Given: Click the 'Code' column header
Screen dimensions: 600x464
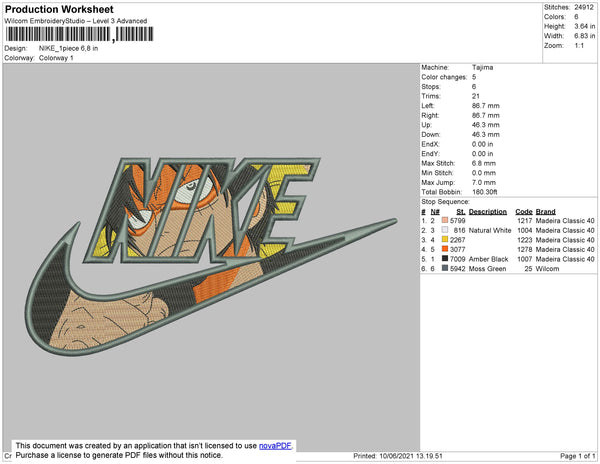Looking at the screenshot, I should (x=524, y=212).
